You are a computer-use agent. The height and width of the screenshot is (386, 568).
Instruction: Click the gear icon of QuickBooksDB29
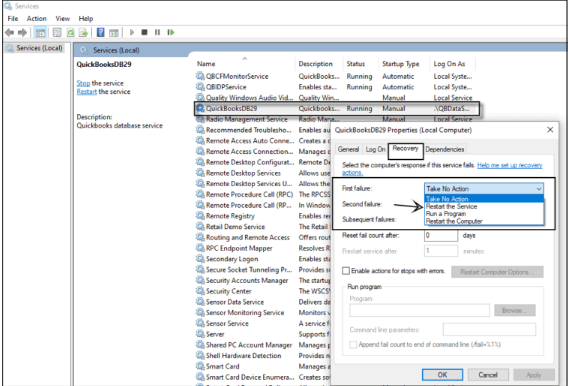[x=200, y=108]
